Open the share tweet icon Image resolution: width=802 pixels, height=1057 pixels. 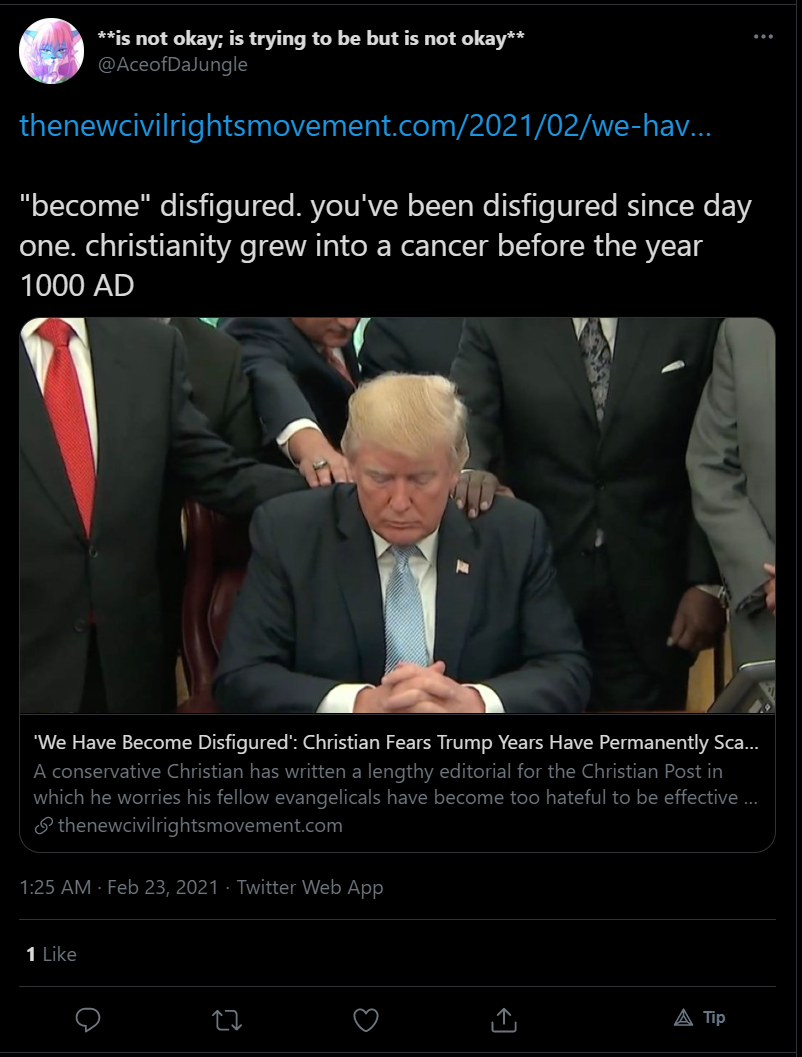[503, 1020]
